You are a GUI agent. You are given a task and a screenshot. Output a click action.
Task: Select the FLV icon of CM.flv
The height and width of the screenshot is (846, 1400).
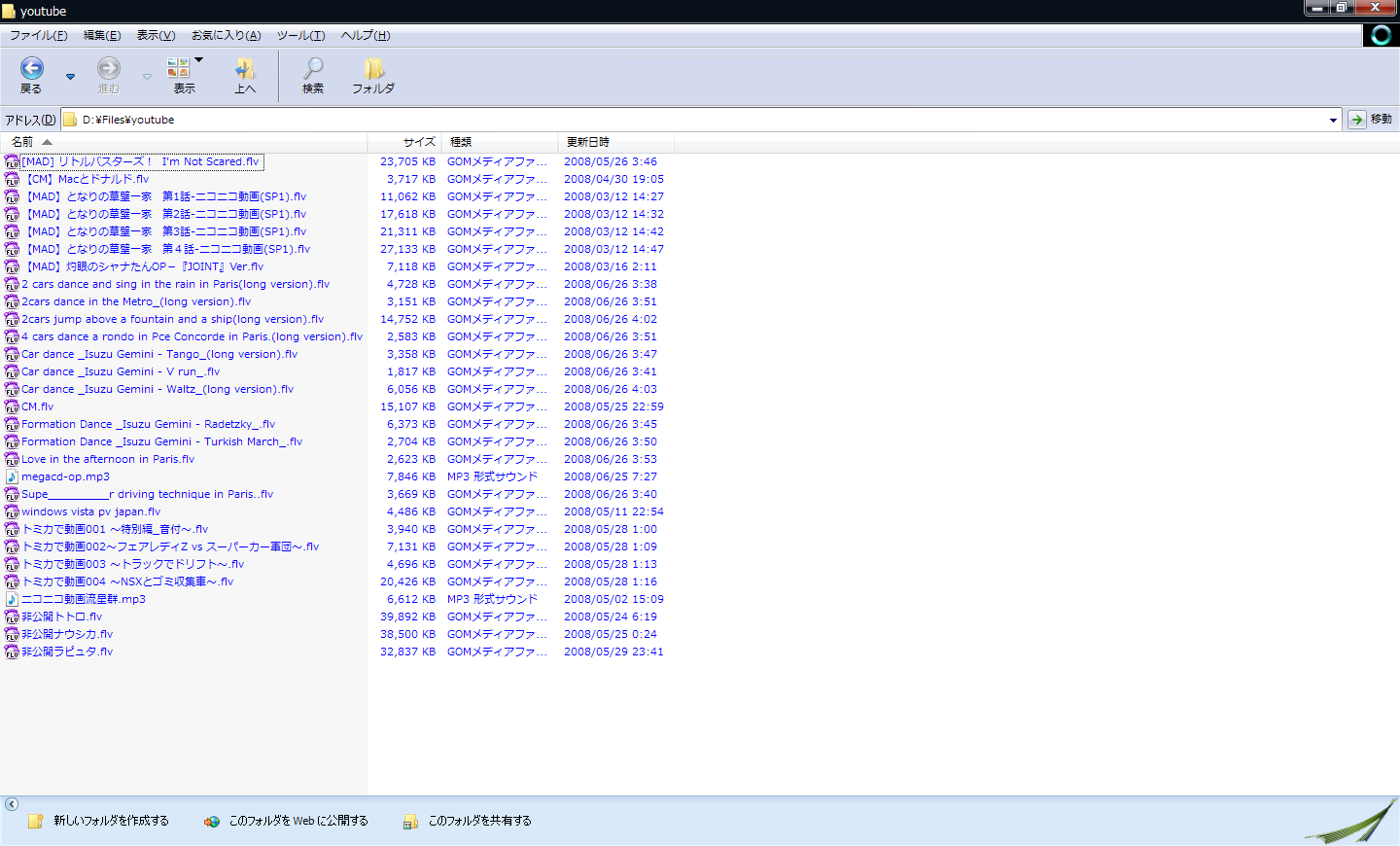(12, 406)
